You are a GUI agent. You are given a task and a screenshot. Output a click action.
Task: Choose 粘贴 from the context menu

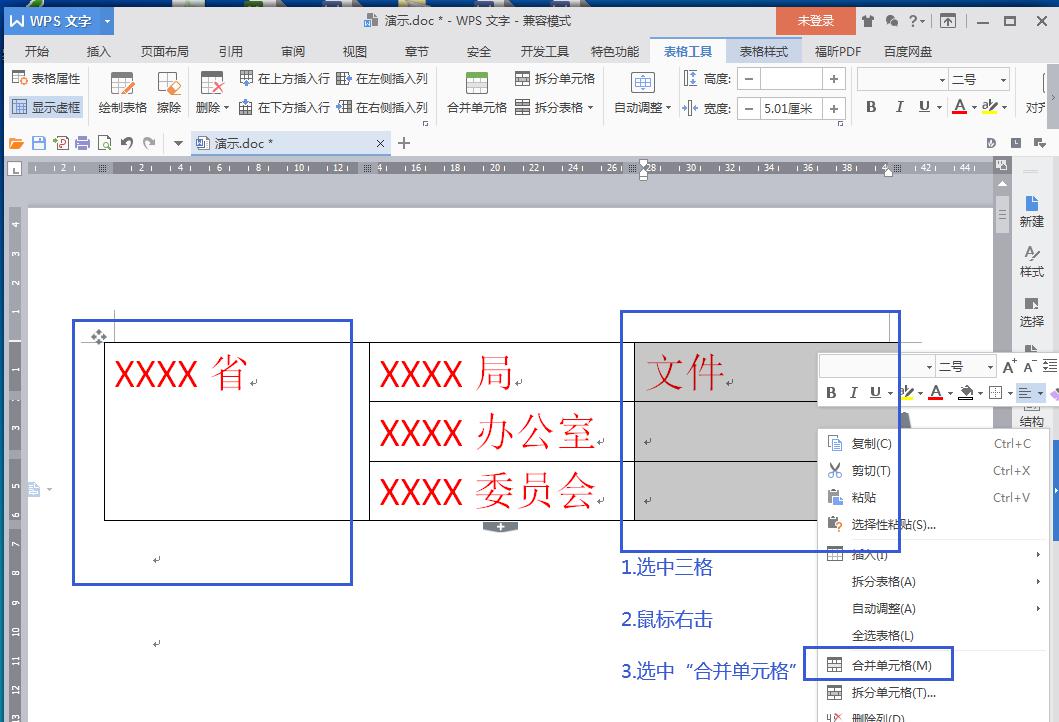coord(932,498)
